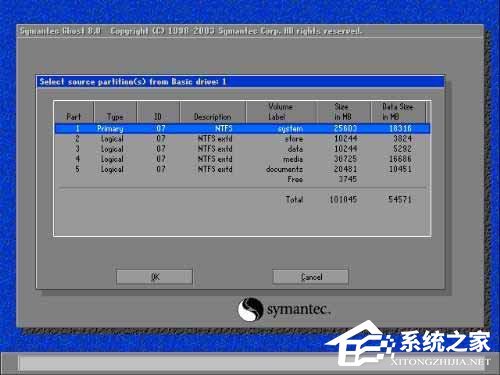Click the 'NTFS' description in row 1
The width and height of the screenshot is (500, 375).
pos(224,129)
